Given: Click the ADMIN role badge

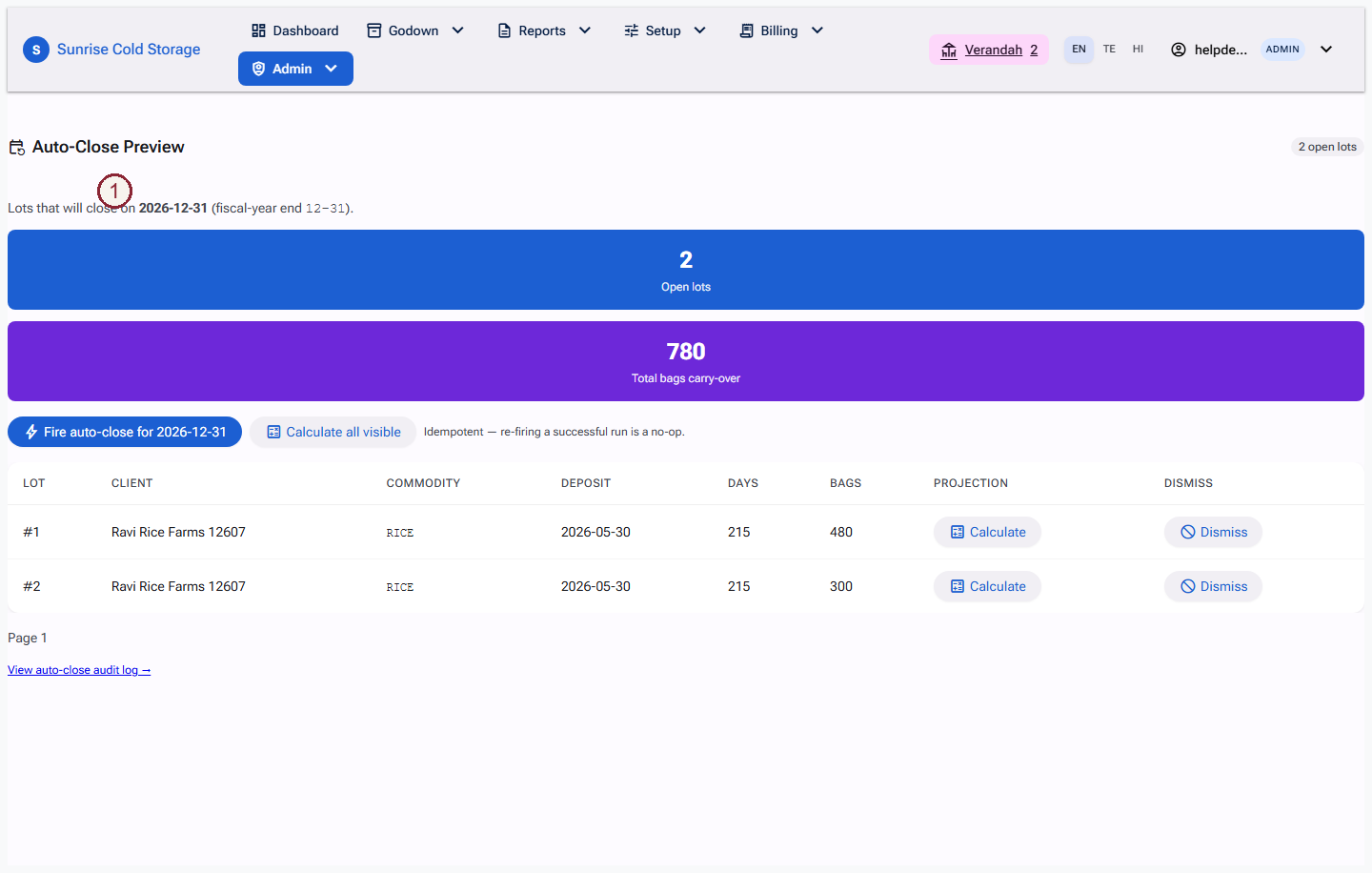Looking at the screenshot, I should pyautogui.click(x=1282, y=50).
